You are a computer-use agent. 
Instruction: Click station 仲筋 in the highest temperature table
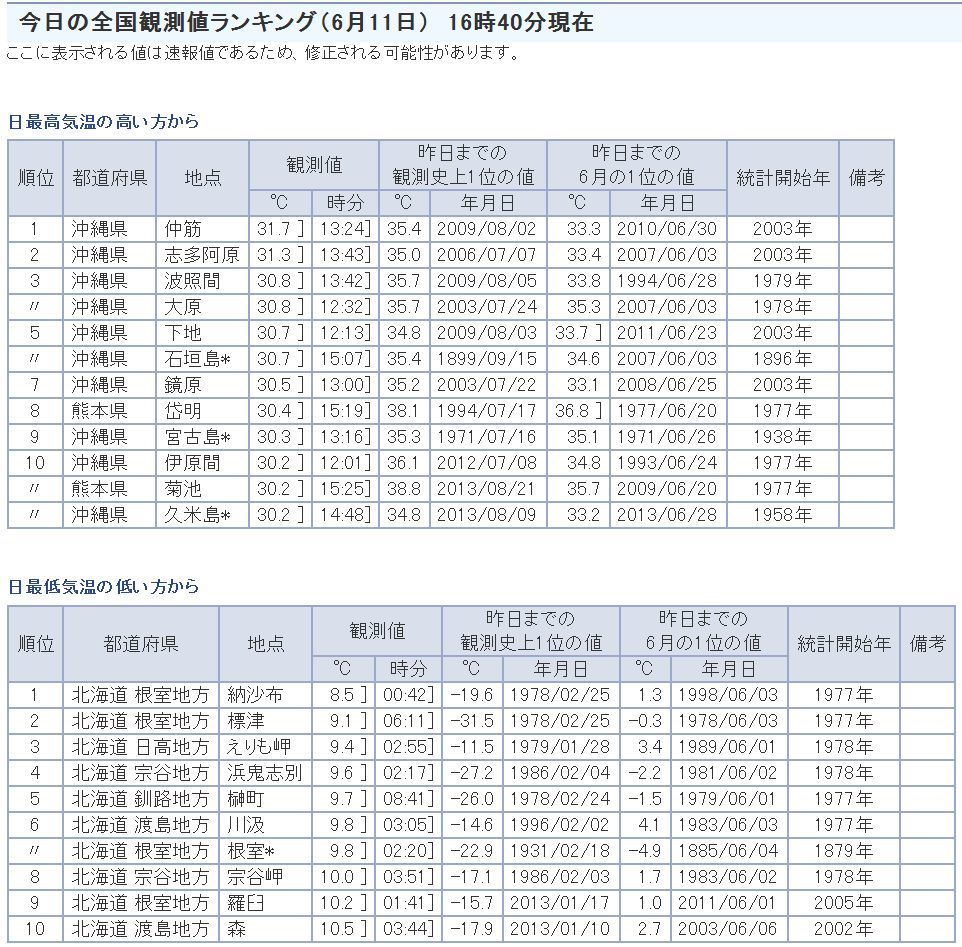[183, 229]
